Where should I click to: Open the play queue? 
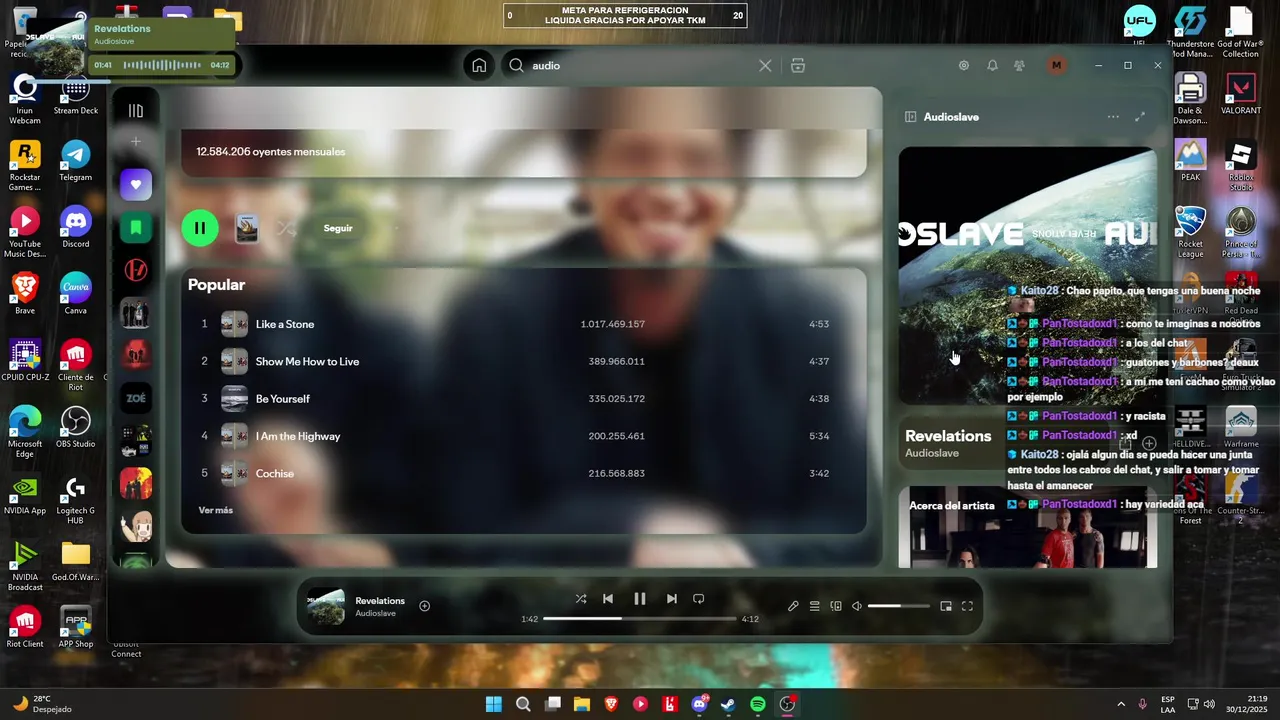(x=815, y=606)
